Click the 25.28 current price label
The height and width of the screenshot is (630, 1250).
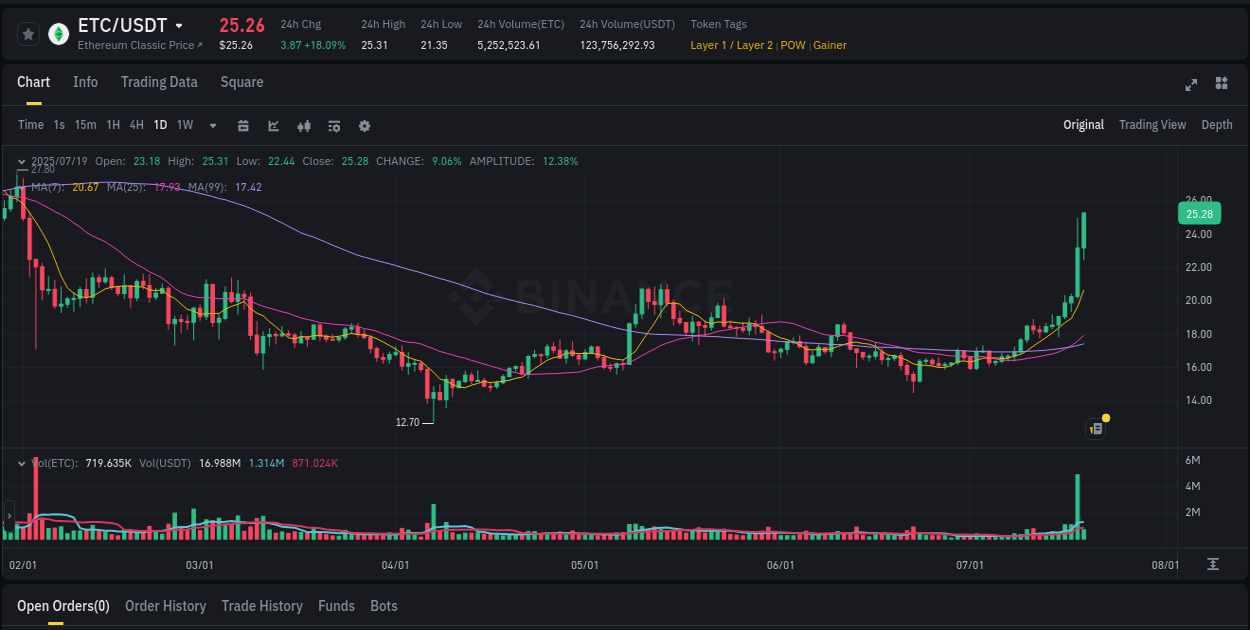coord(1199,213)
